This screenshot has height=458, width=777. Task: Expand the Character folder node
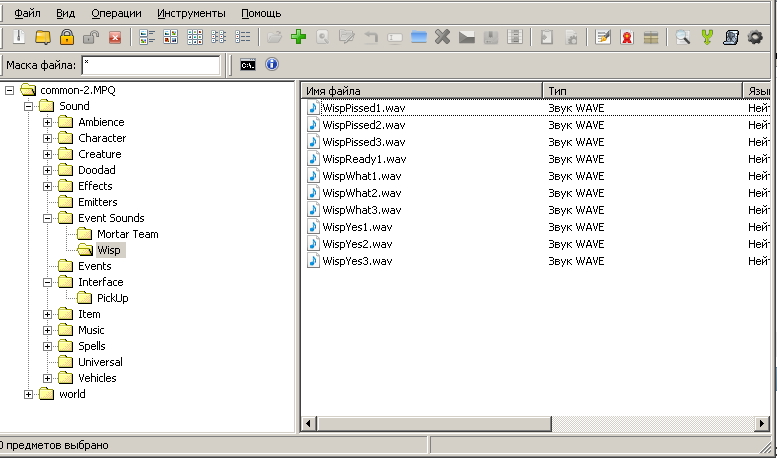coord(47,138)
